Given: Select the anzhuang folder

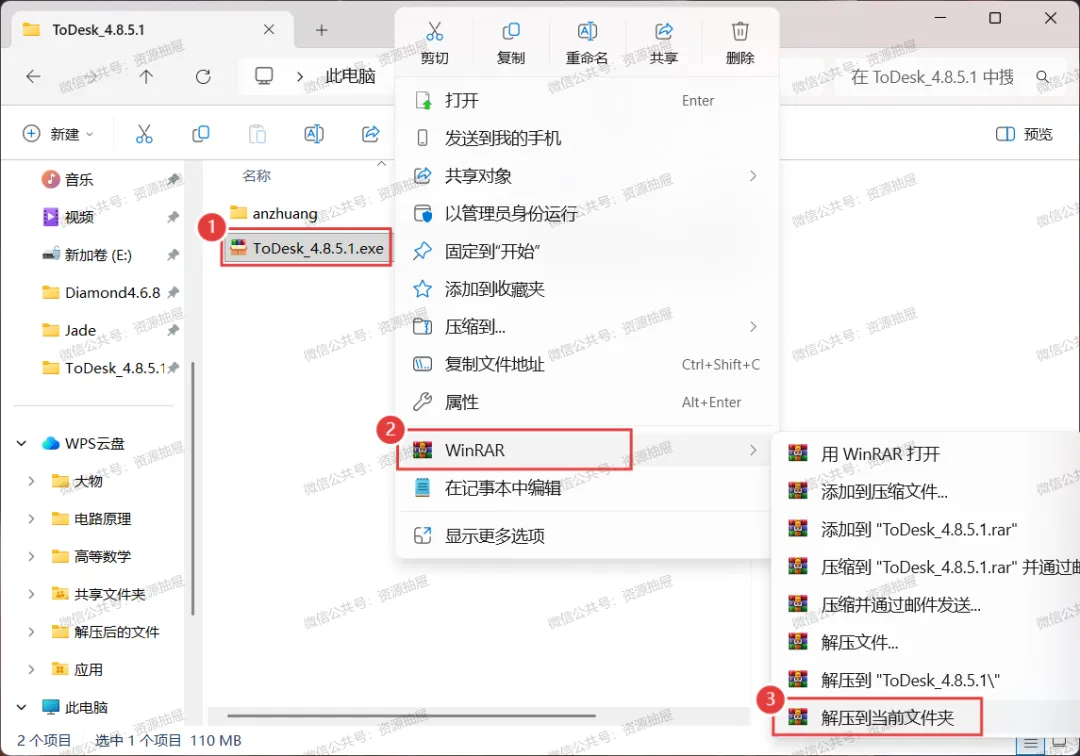Looking at the screenshot, I should click(274, 213).
